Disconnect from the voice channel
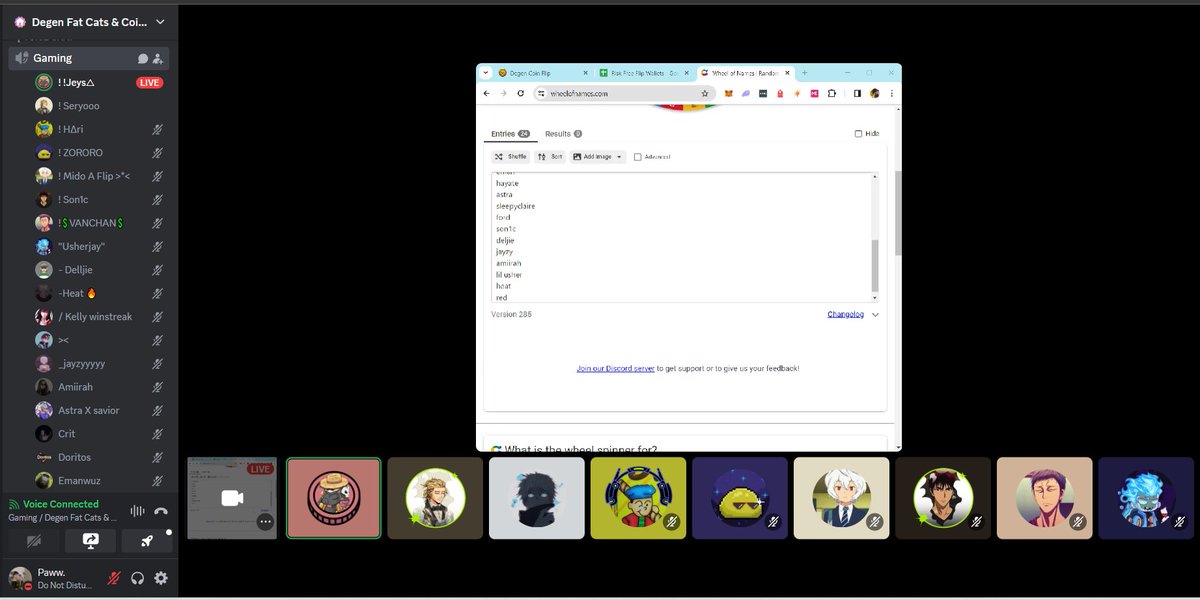Image resolution: width=1200 pixels, height=600 pixels. point(161,511)
